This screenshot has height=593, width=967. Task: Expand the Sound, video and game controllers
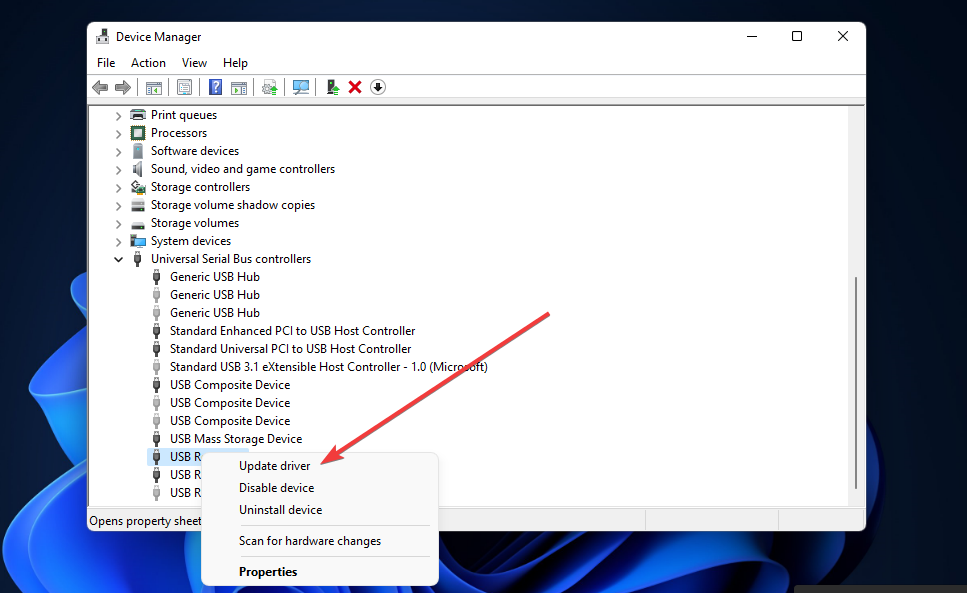(119, 169)
